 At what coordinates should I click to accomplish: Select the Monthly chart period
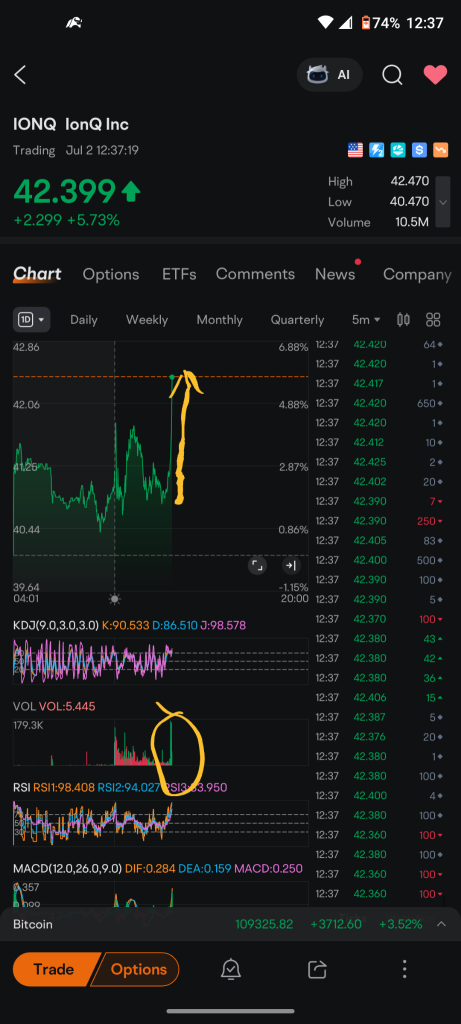coord(219,320)
